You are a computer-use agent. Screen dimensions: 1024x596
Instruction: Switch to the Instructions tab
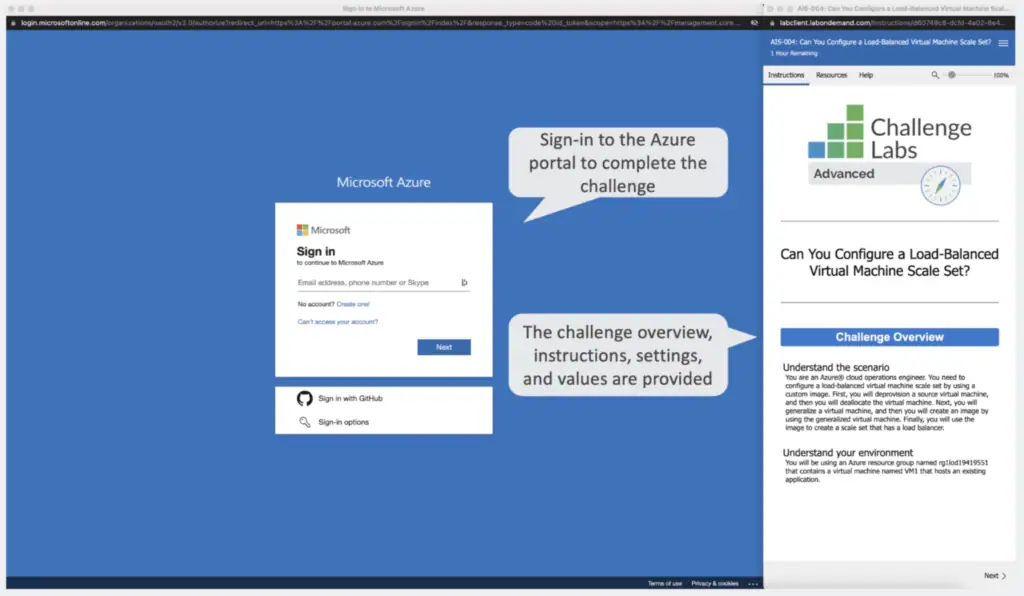click(786, 75)
